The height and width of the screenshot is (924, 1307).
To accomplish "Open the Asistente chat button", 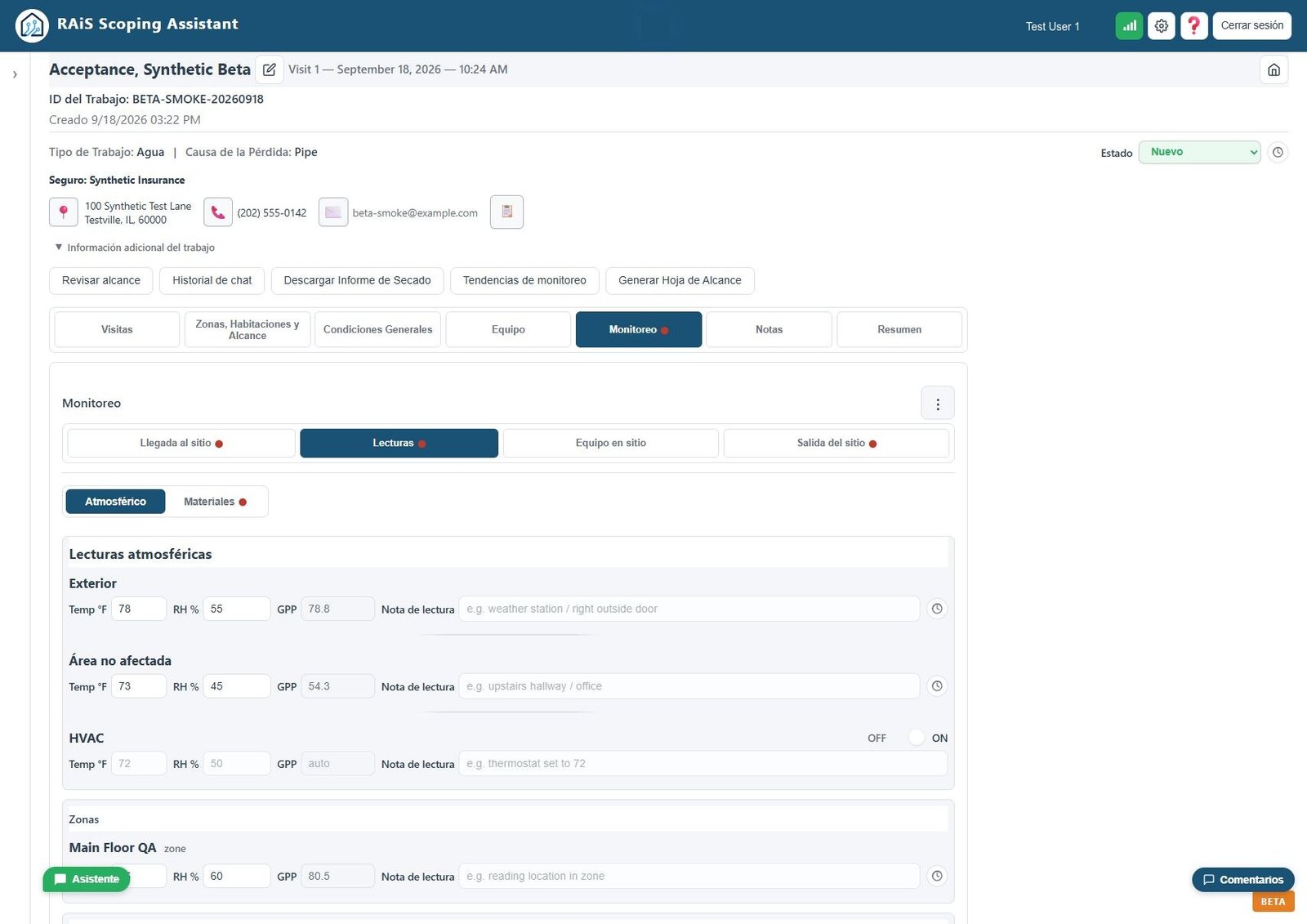I will pyautogui.click(x=87, y=879).
